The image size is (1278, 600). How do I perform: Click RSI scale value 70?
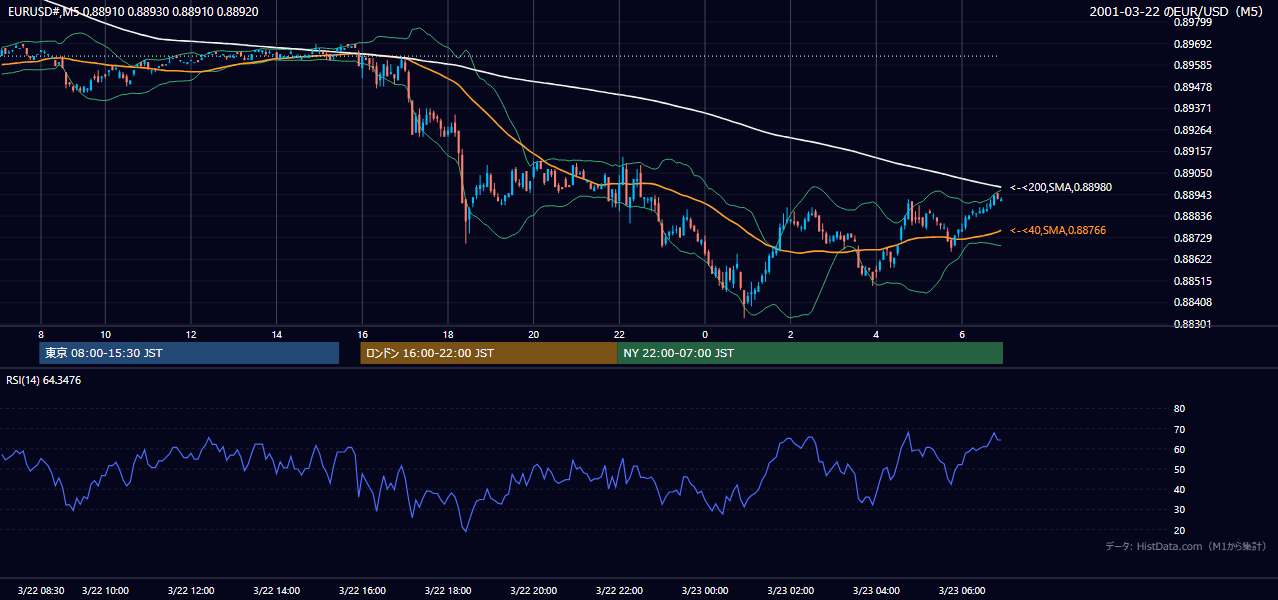click(1179, 429)
